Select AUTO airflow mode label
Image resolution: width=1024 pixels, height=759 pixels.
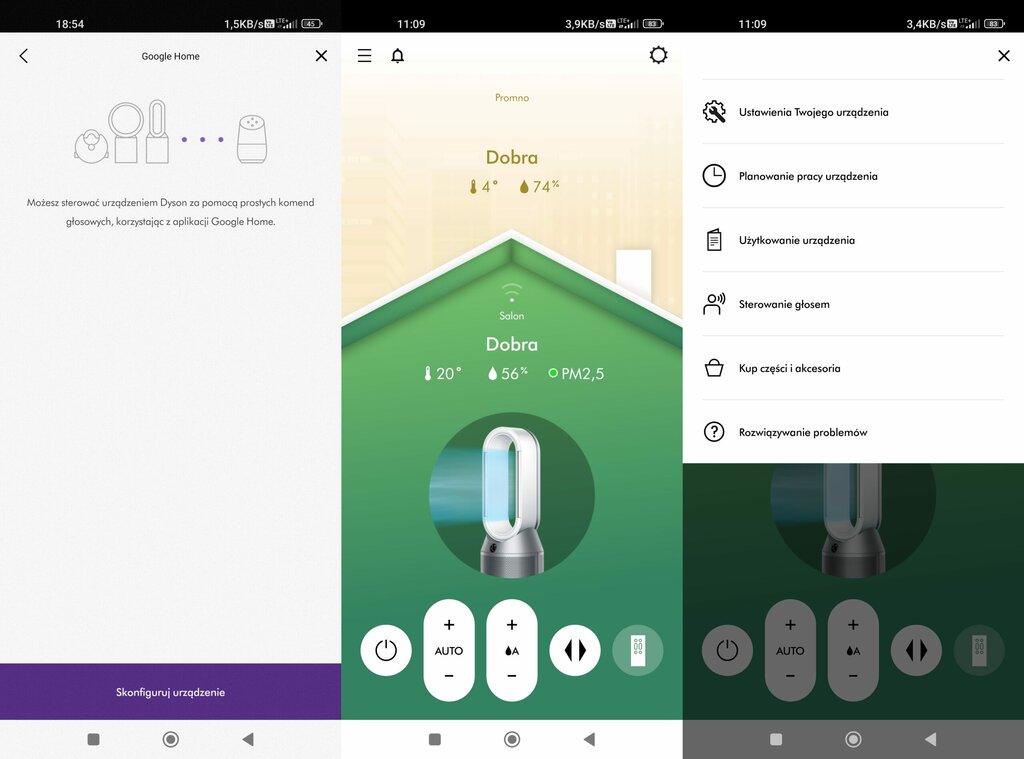[449, 651]
